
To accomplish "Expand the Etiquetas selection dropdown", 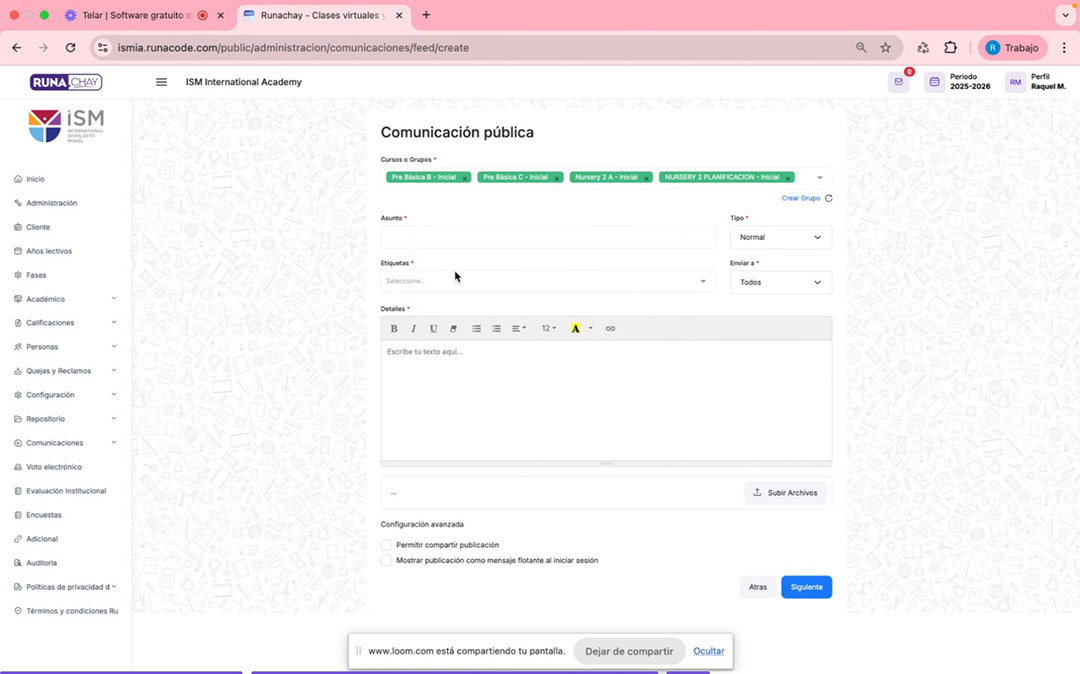I will 546,281.
